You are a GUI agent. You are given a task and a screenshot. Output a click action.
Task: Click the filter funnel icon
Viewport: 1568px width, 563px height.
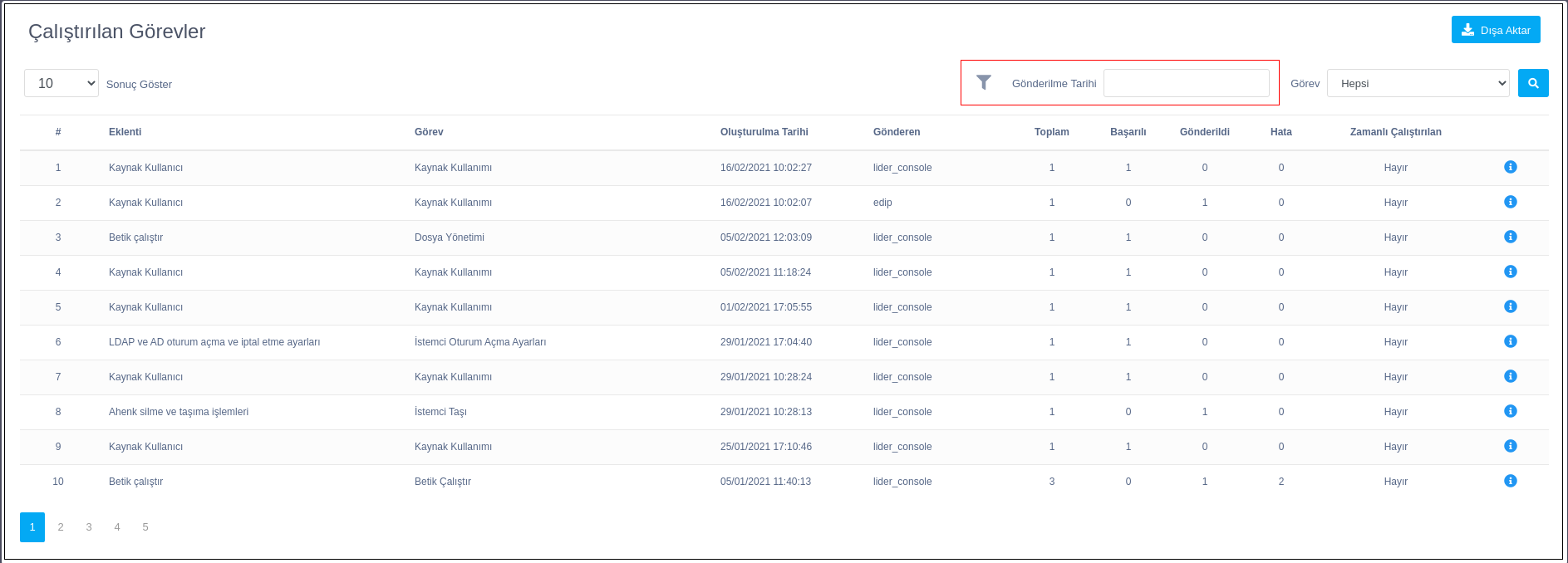point(984,82)
